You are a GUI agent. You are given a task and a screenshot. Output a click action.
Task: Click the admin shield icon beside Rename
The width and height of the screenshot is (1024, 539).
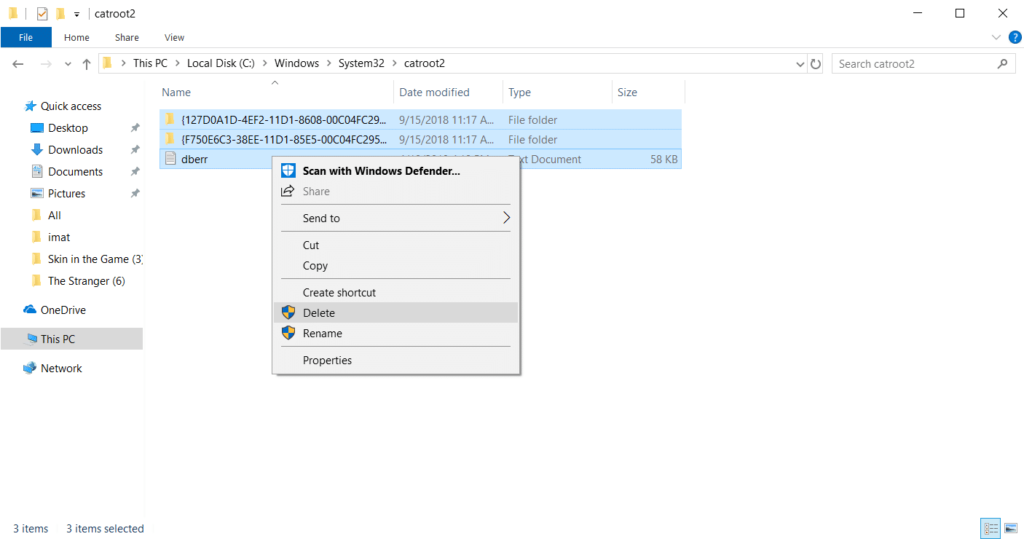click(x=288, y=333)
